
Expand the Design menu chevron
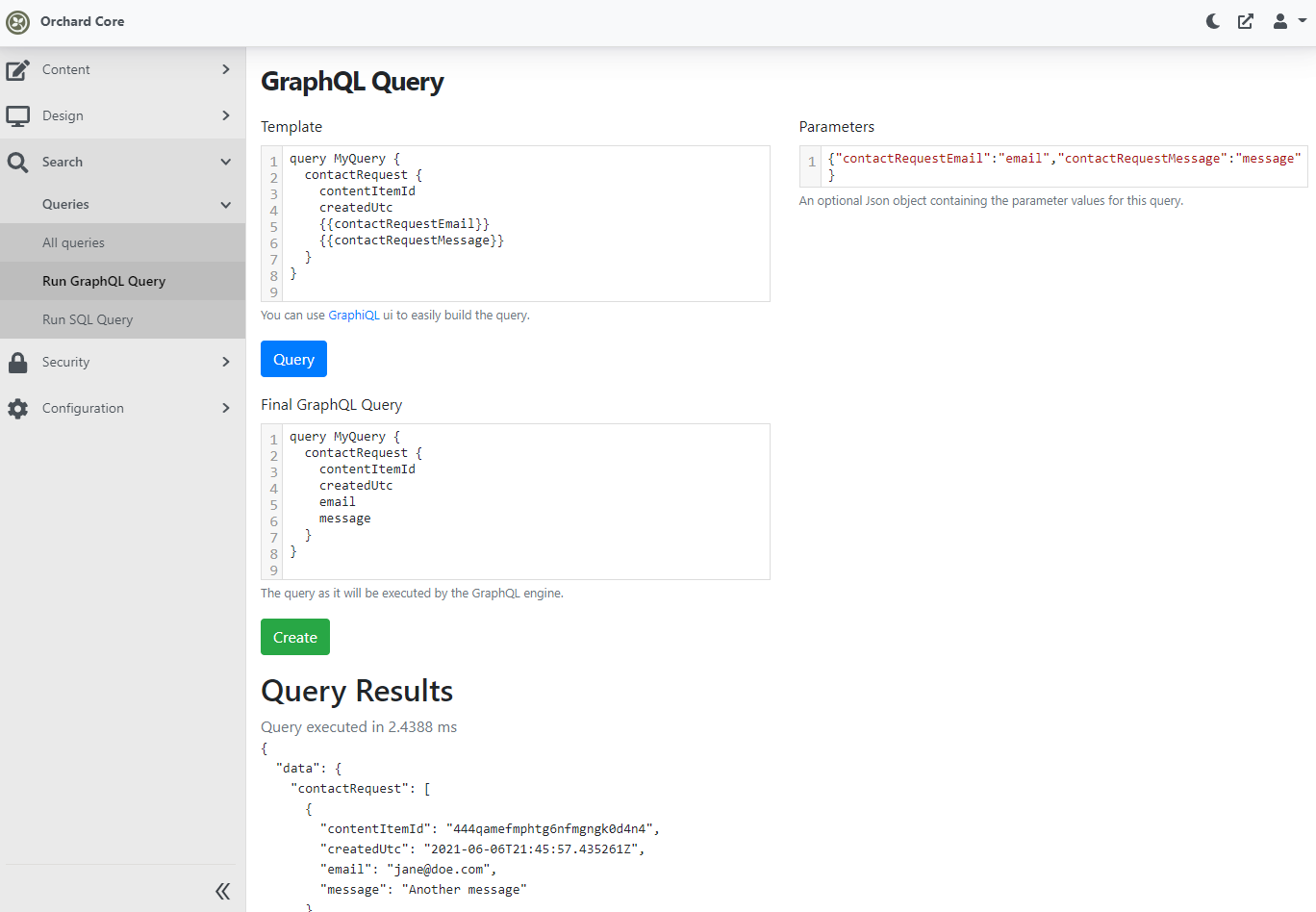pyautogui.click(x=226, y=115)
